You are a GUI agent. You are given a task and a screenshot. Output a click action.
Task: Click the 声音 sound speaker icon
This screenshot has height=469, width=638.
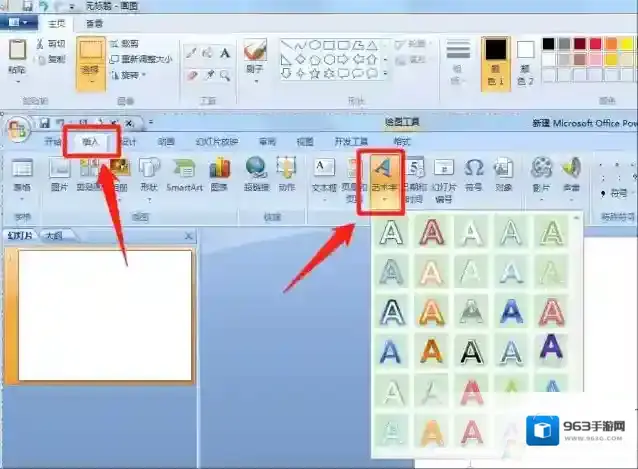click(571, 168)
